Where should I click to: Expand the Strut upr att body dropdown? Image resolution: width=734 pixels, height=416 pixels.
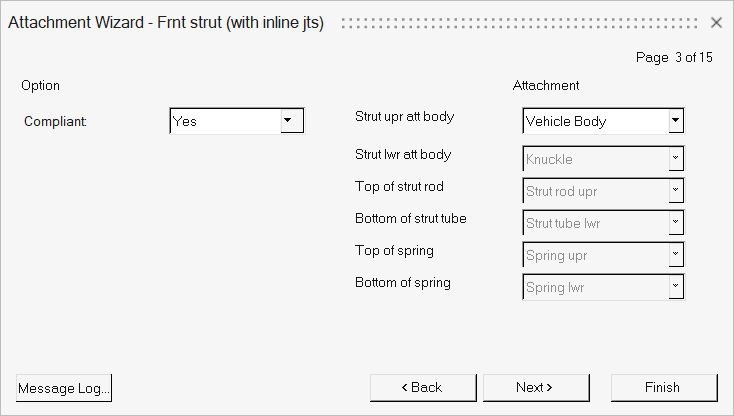coord(676,121)
